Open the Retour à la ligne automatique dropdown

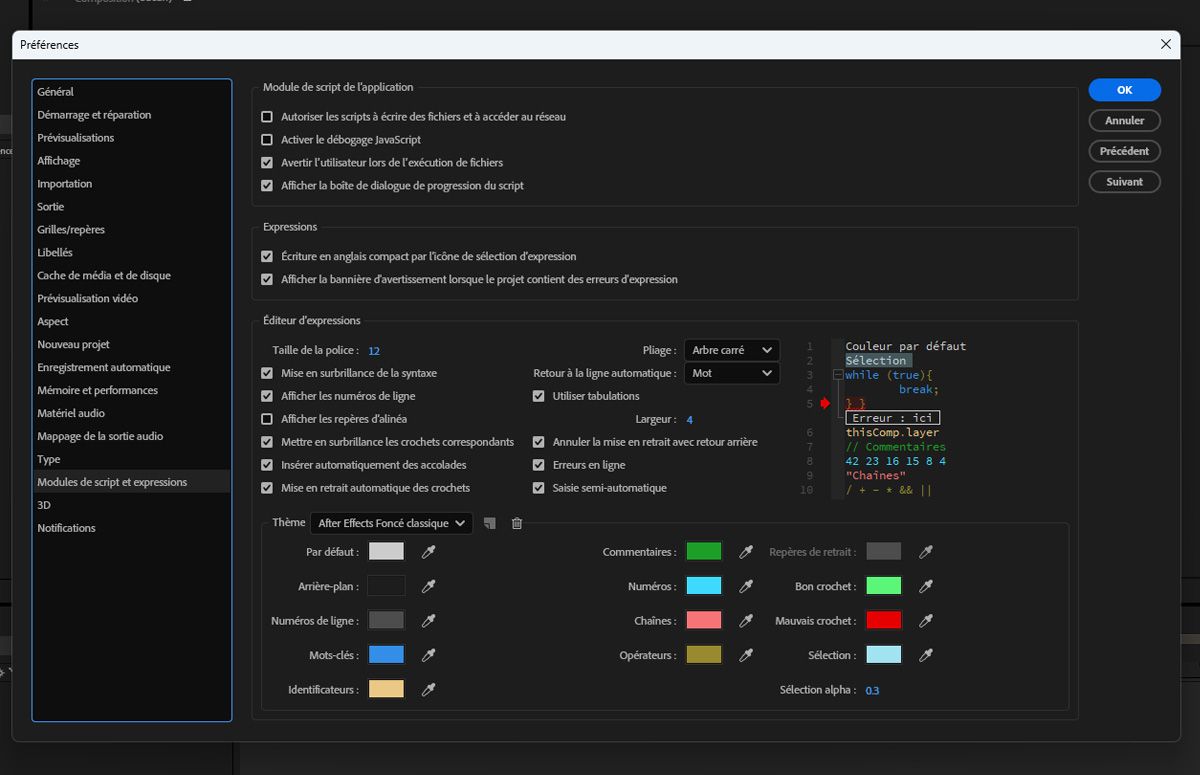(731, 371)
